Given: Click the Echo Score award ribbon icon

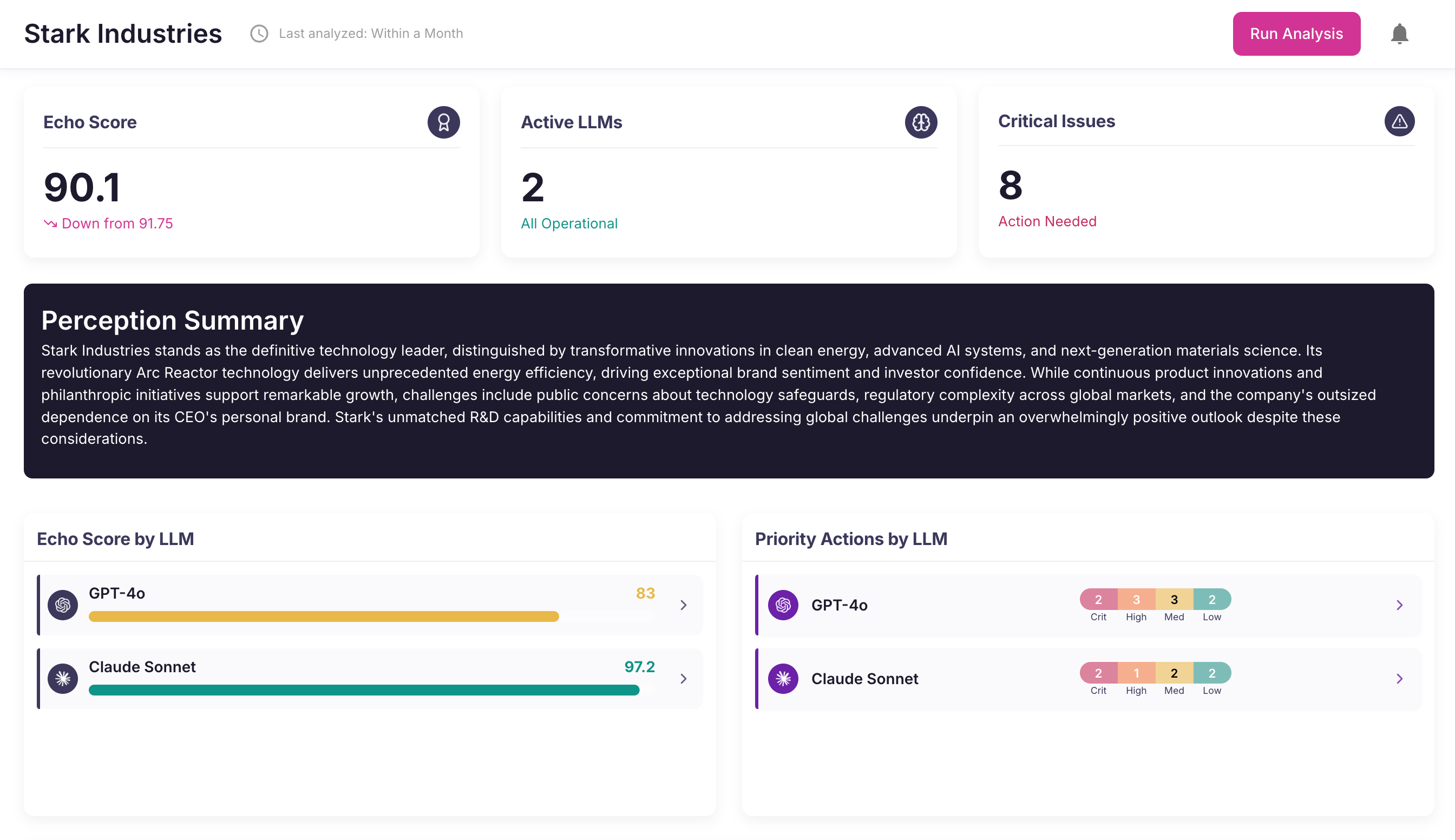Looking at the screenshot, I should (x=443, y=122).
